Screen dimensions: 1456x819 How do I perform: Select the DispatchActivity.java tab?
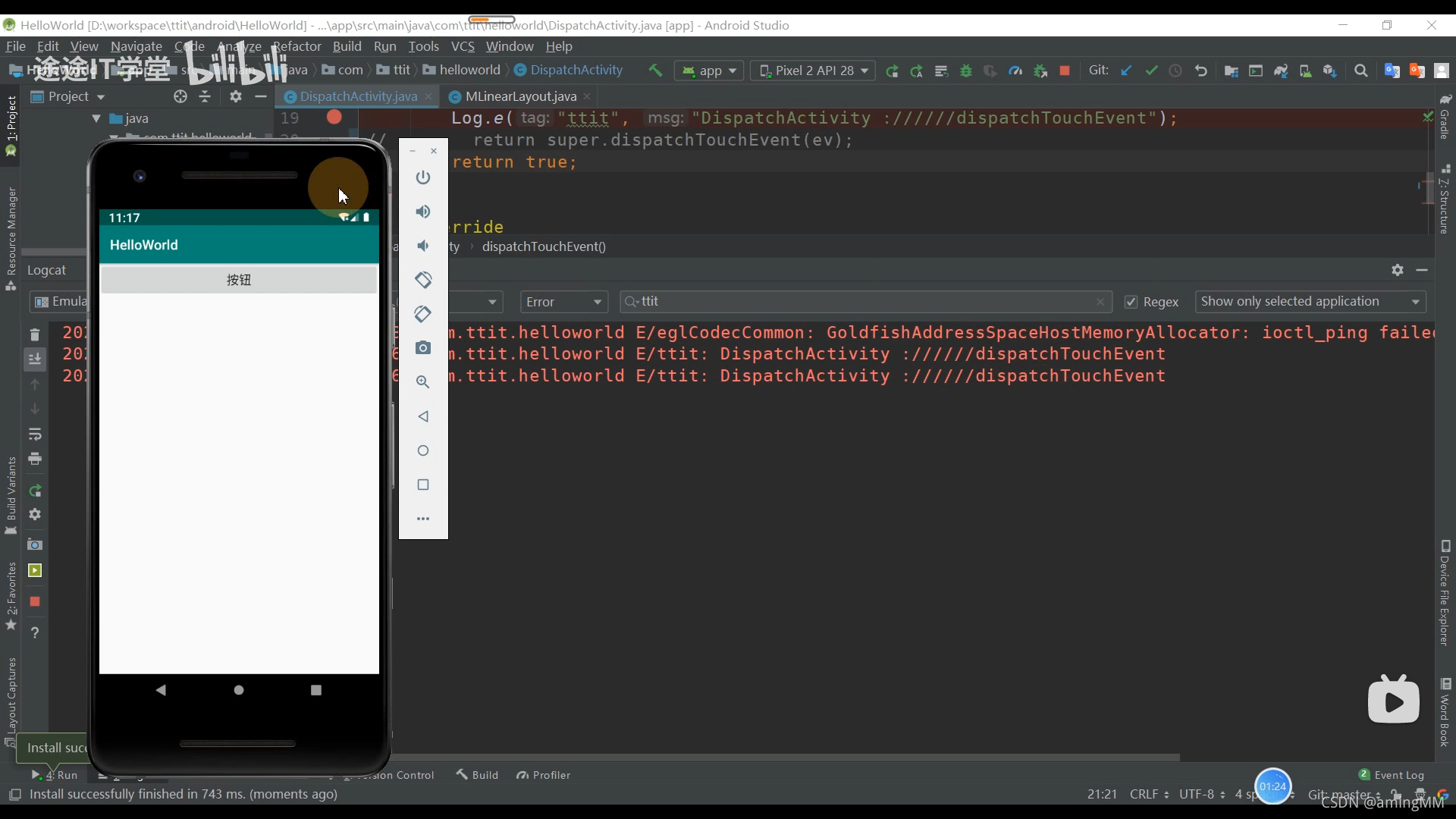[x=358, y=96]
